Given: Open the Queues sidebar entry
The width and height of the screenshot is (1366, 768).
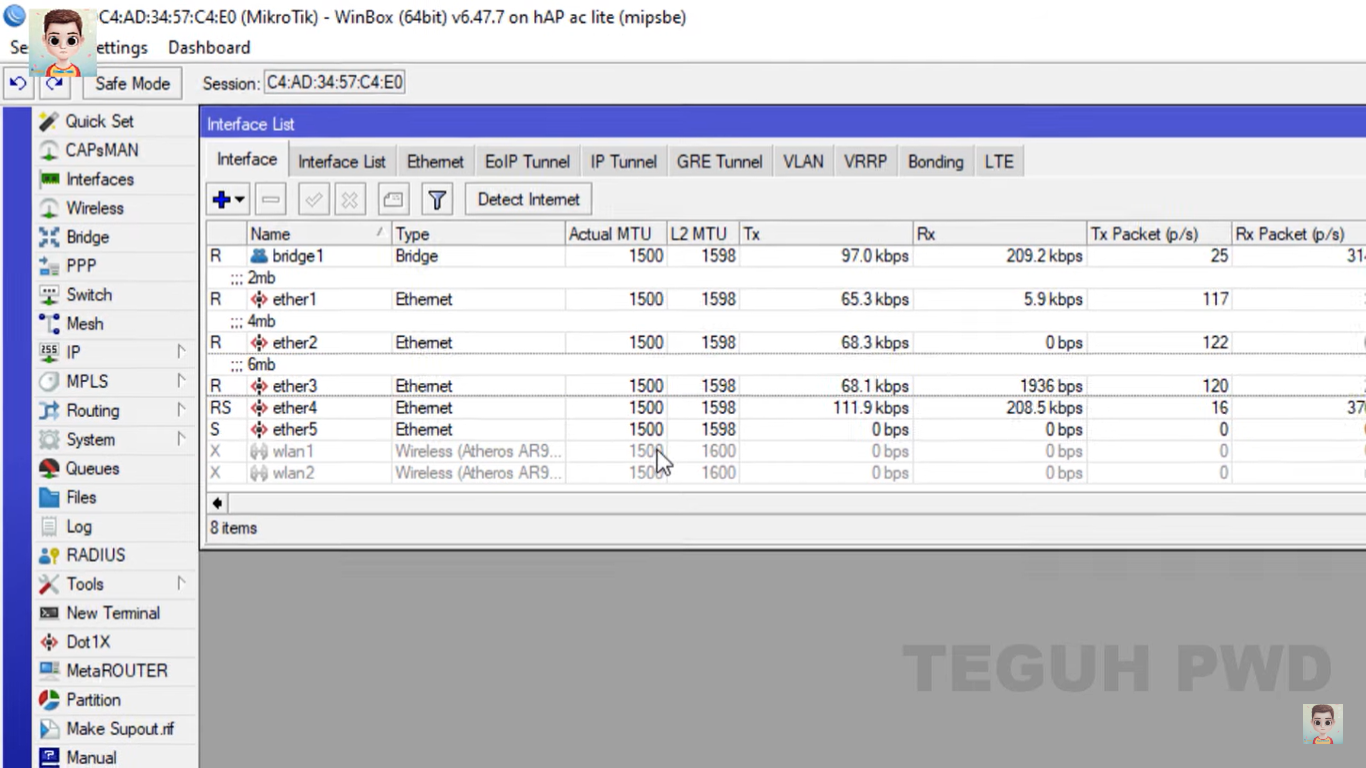Looking at the screenshot, I should 92,468.
